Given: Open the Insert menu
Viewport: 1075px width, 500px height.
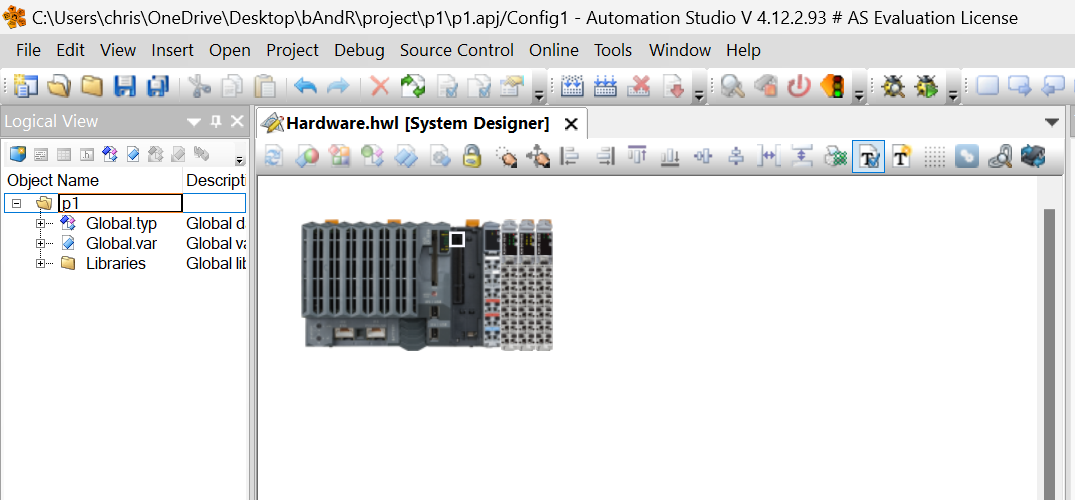Looking at the screenshot, I should click(x=173, y=50).
